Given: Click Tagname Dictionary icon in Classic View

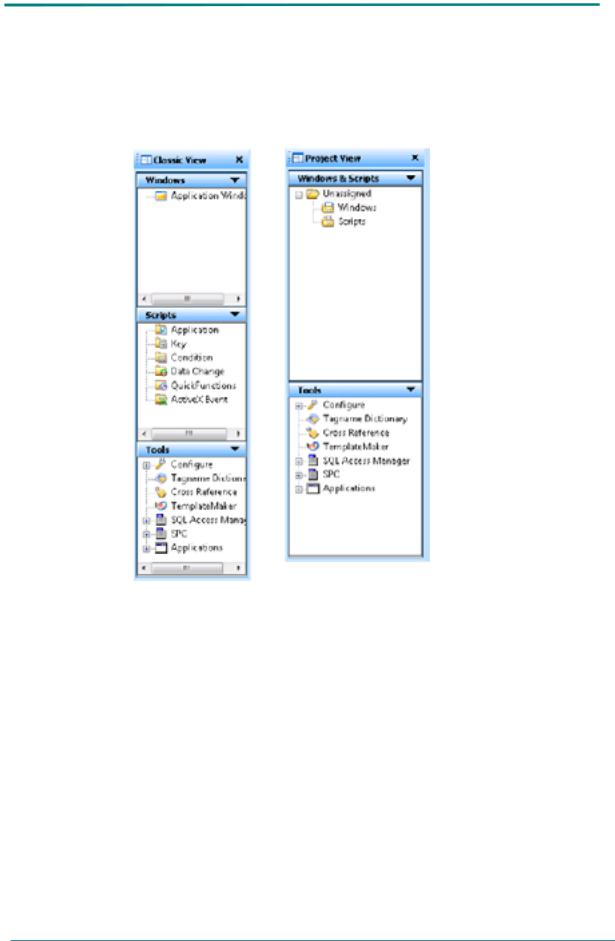Looking at the screenshot, I should tap(160, 478).
